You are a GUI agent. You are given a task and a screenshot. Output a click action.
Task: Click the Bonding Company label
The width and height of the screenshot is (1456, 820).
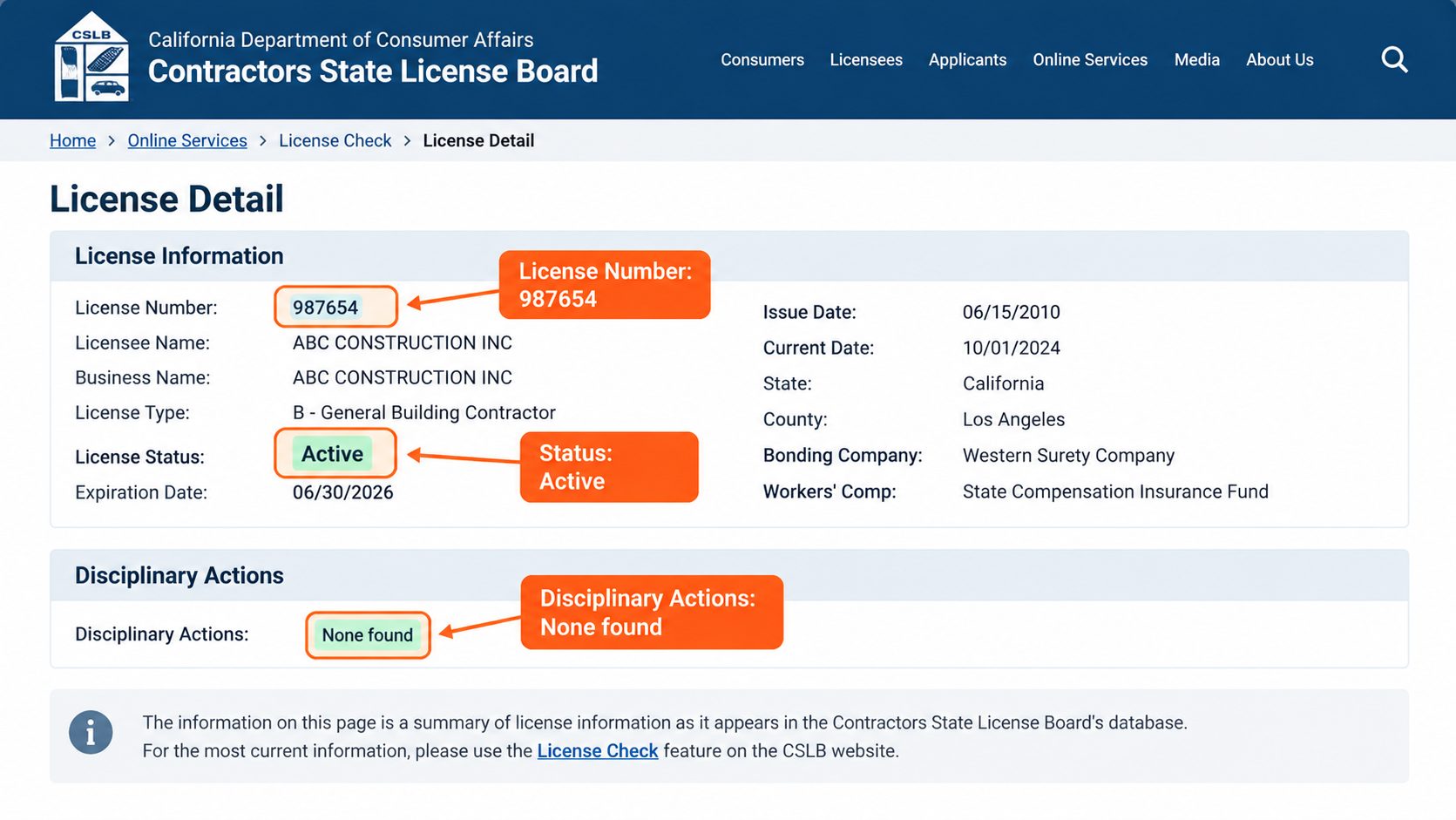click(x=843, y=456)
